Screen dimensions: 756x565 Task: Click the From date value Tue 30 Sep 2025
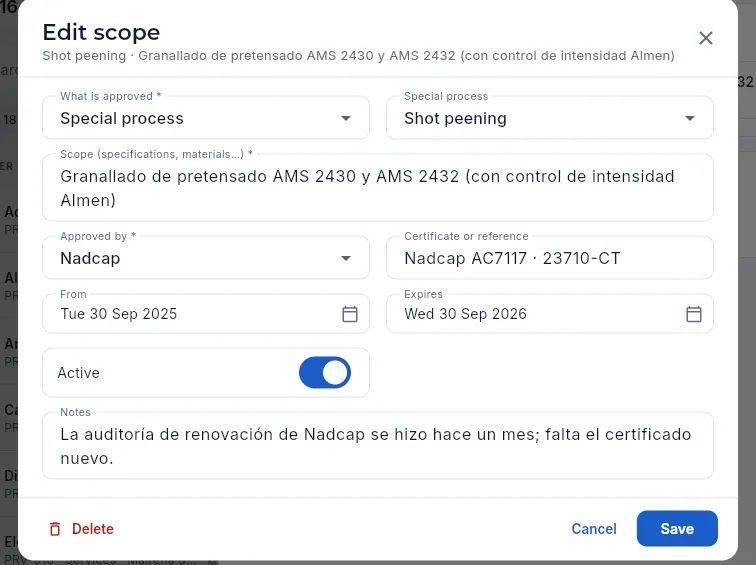point(119,314)
